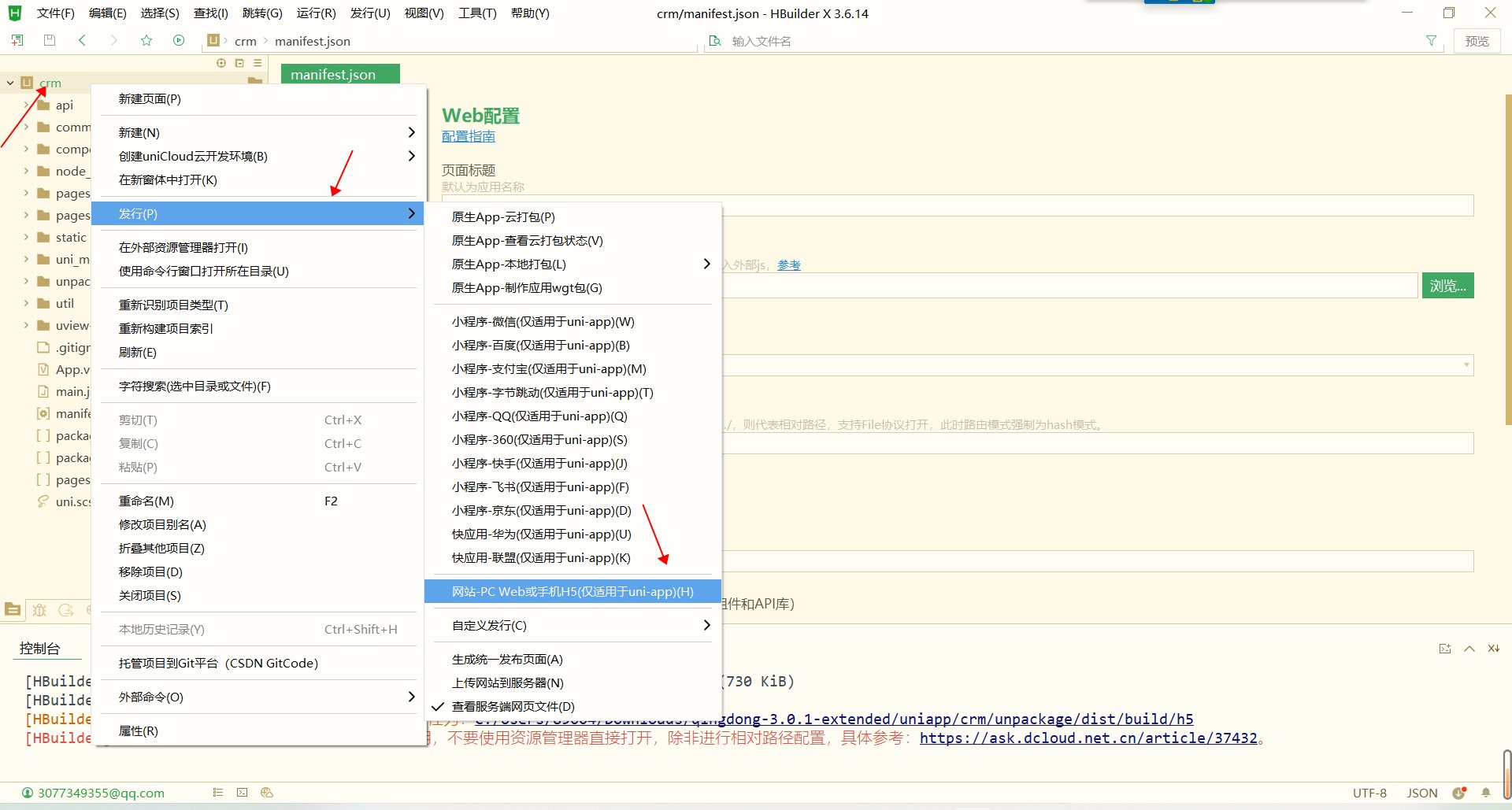Click 属性(R) in context menu
The width and height of the screenshot is (1512, 810).
(258, 730)
